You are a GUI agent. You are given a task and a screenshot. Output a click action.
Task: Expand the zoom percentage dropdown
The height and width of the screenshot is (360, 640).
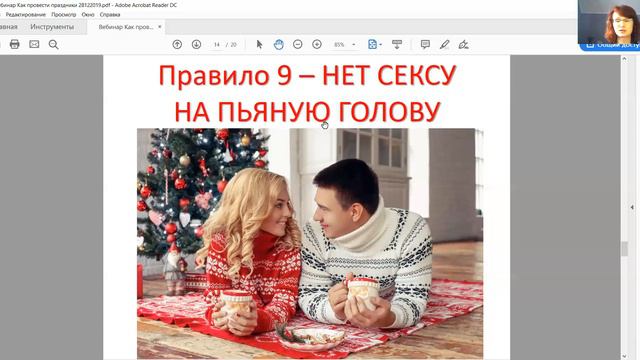353,44
